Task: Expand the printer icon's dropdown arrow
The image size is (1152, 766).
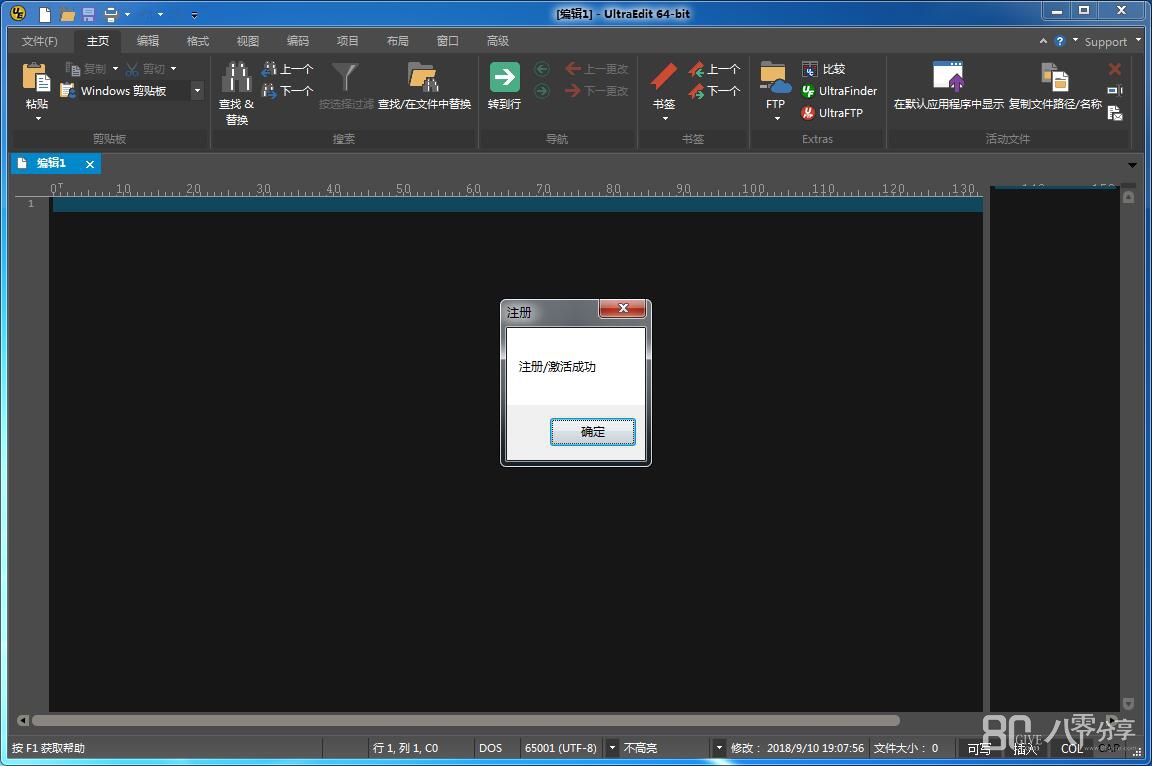Action: (128, 14)
